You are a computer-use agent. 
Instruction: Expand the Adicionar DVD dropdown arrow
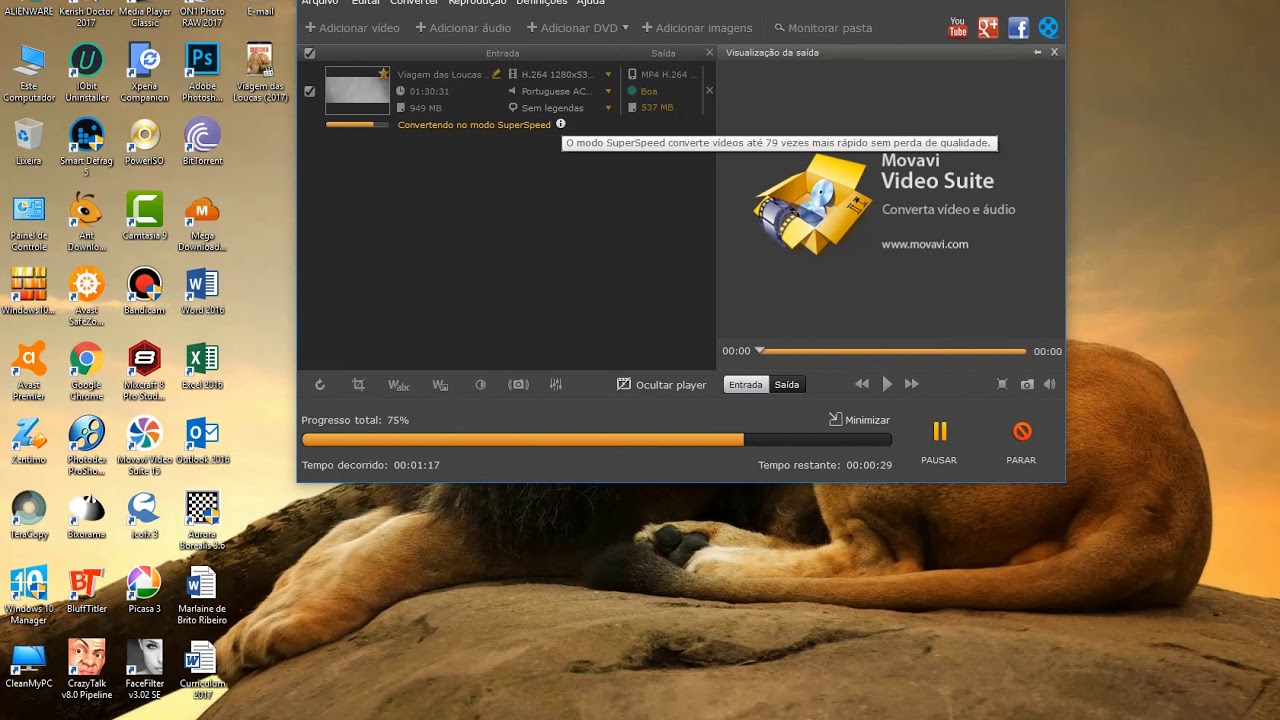625,28
